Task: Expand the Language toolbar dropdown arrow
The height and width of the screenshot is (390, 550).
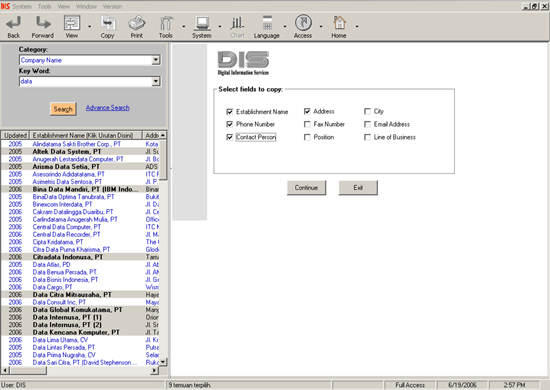Action: (x=284, y=26)
